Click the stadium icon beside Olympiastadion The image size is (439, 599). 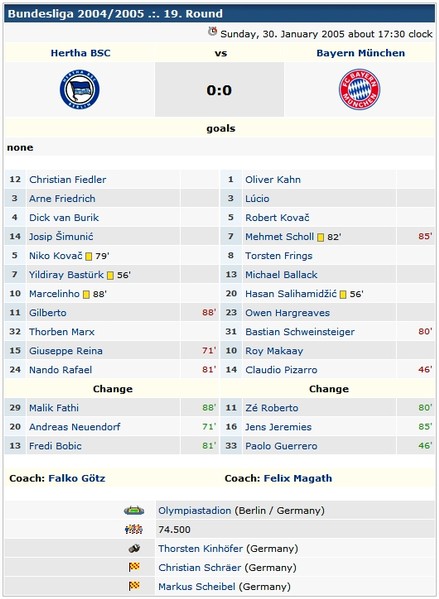point(134,510)
